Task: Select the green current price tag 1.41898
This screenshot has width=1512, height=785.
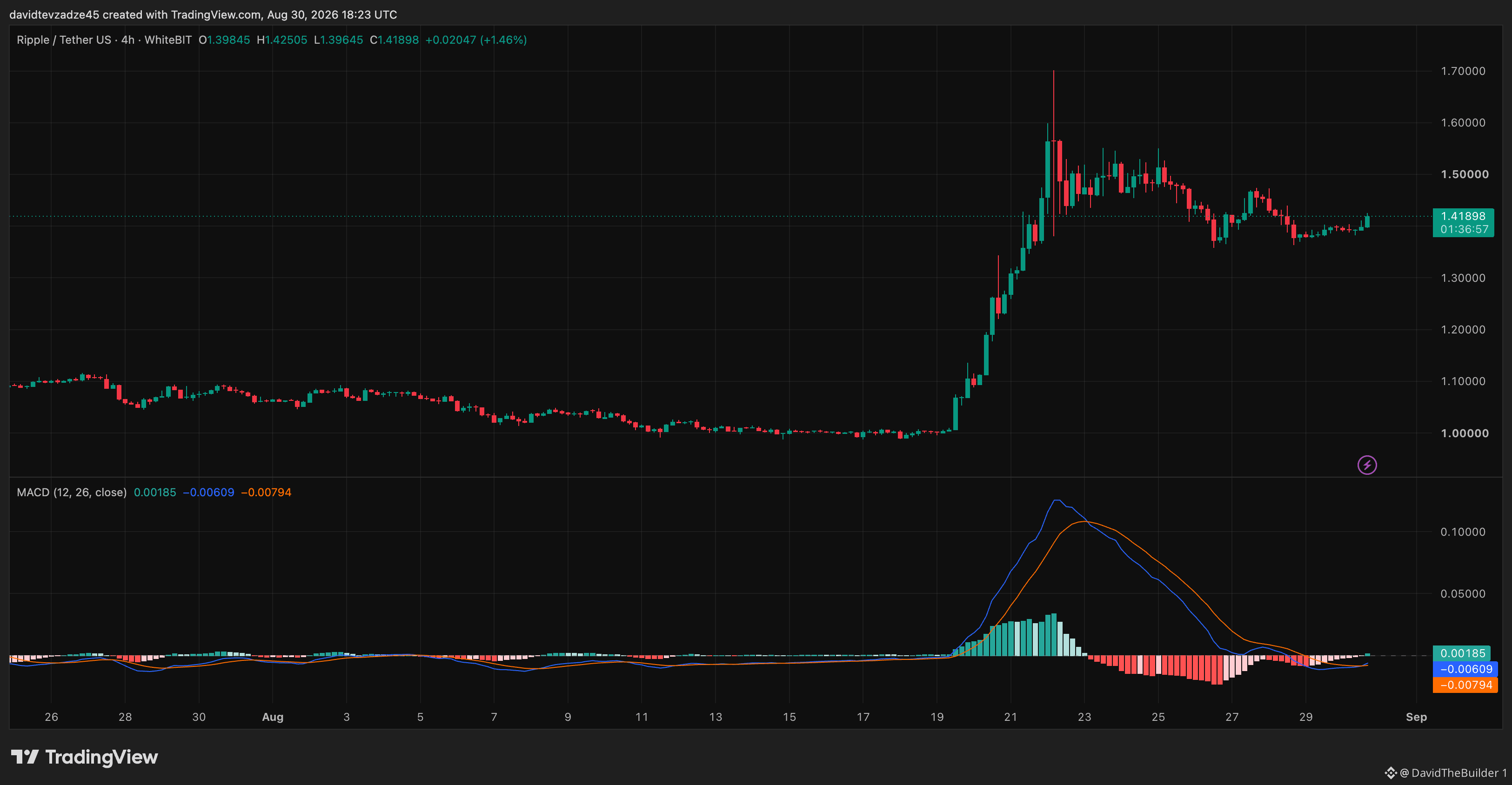Action: click(1463, 217)
